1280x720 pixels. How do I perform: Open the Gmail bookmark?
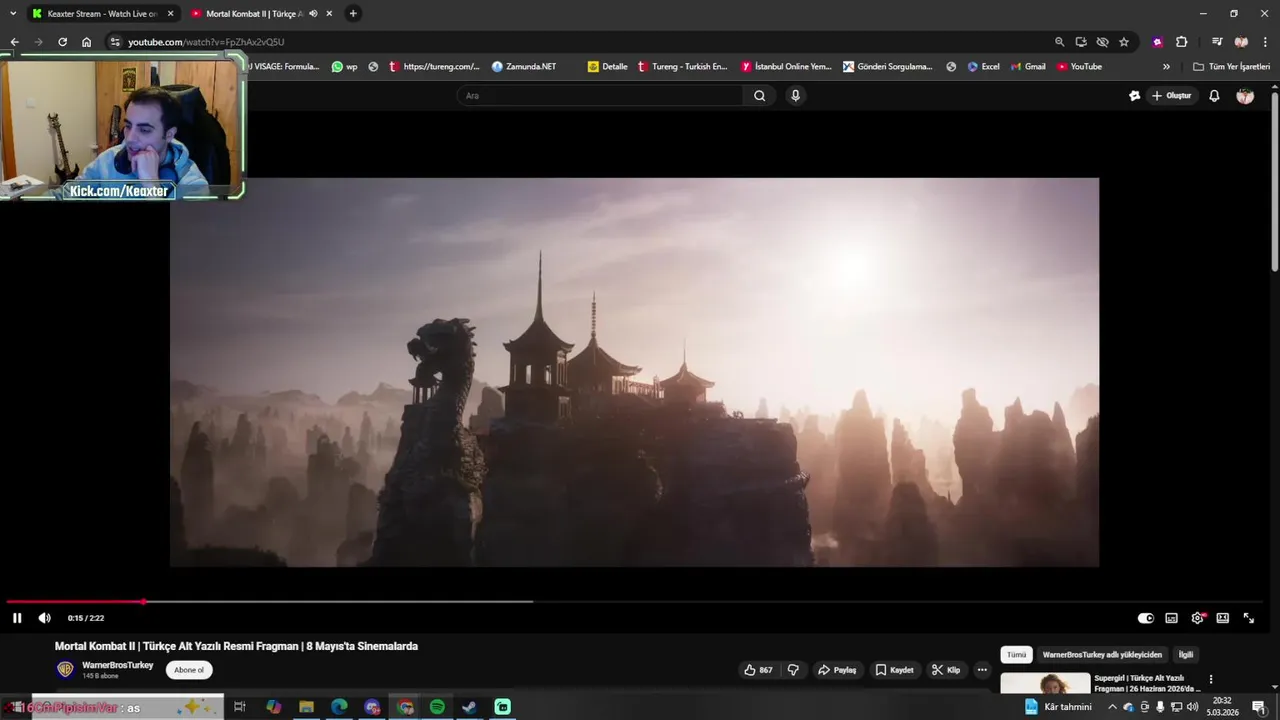point(1027,67)
